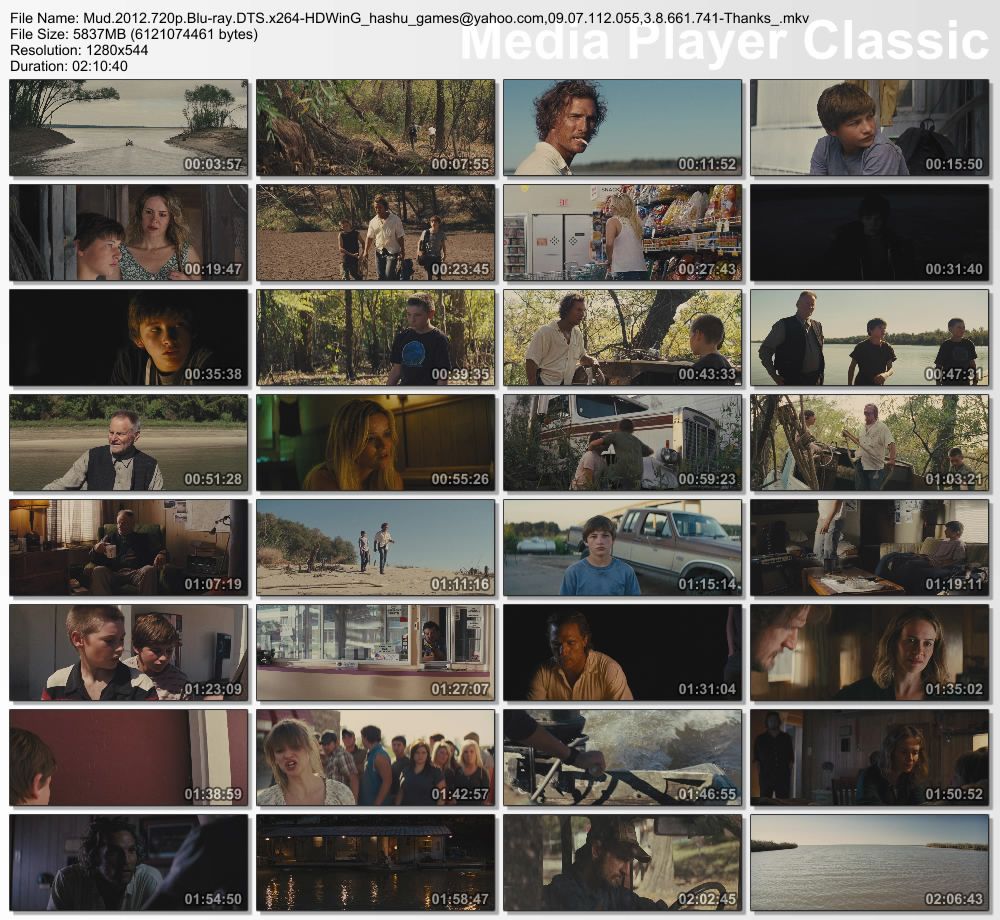Pick the thumbnail marked 00:15:50
The image size is (1000, 920).
869,128
